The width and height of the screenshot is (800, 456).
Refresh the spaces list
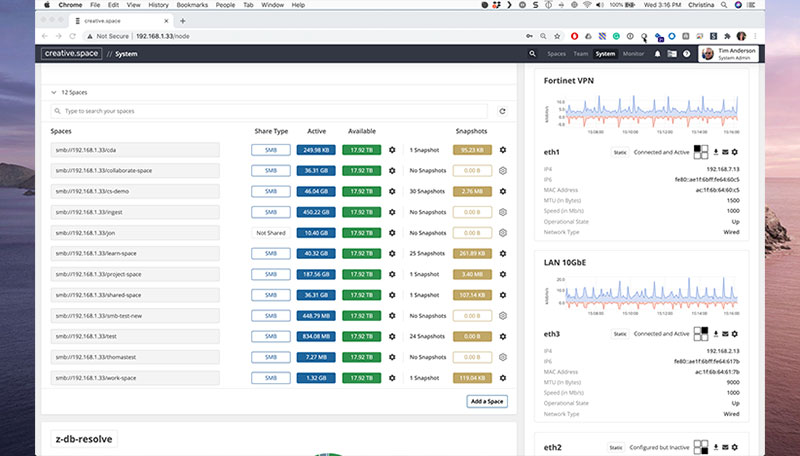click(x=502, y=112)
